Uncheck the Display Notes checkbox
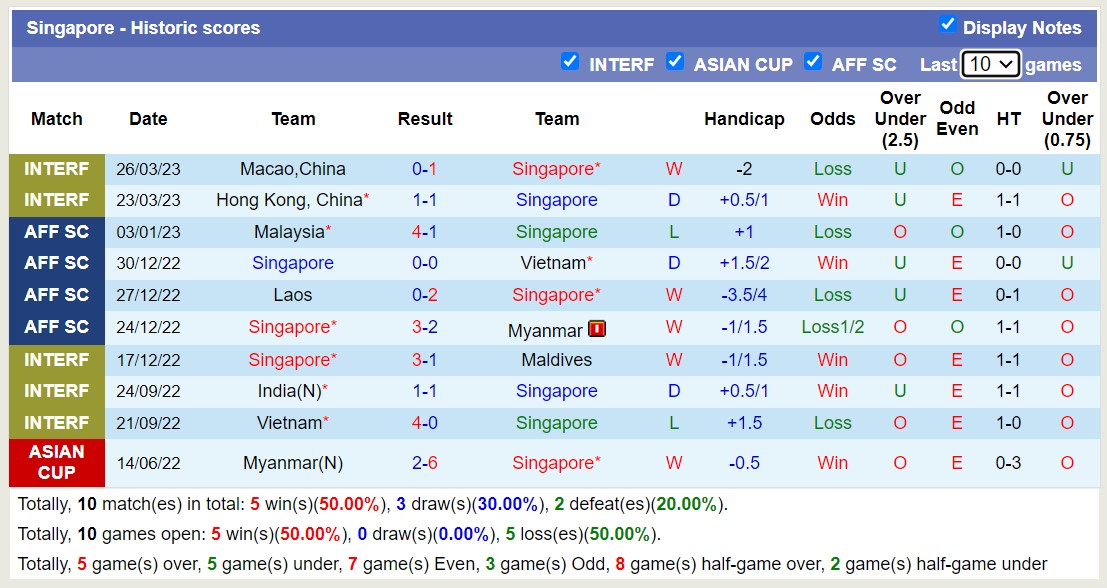1107x588 pixels. (947, 25)
